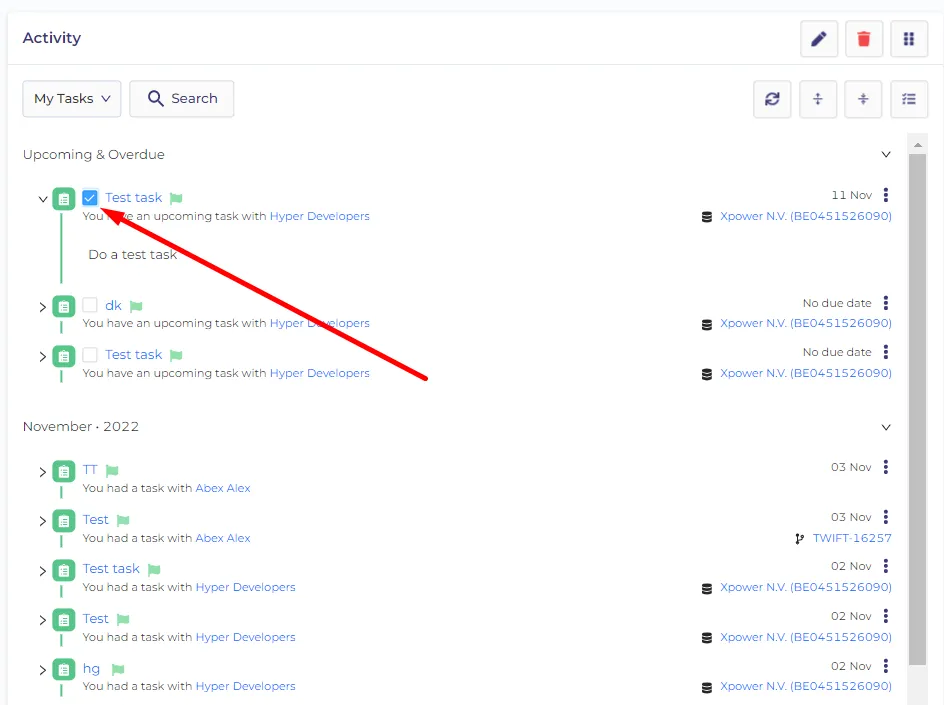Open three-dot menu for TT task
The image size is (944, 705).
(886, 467)
